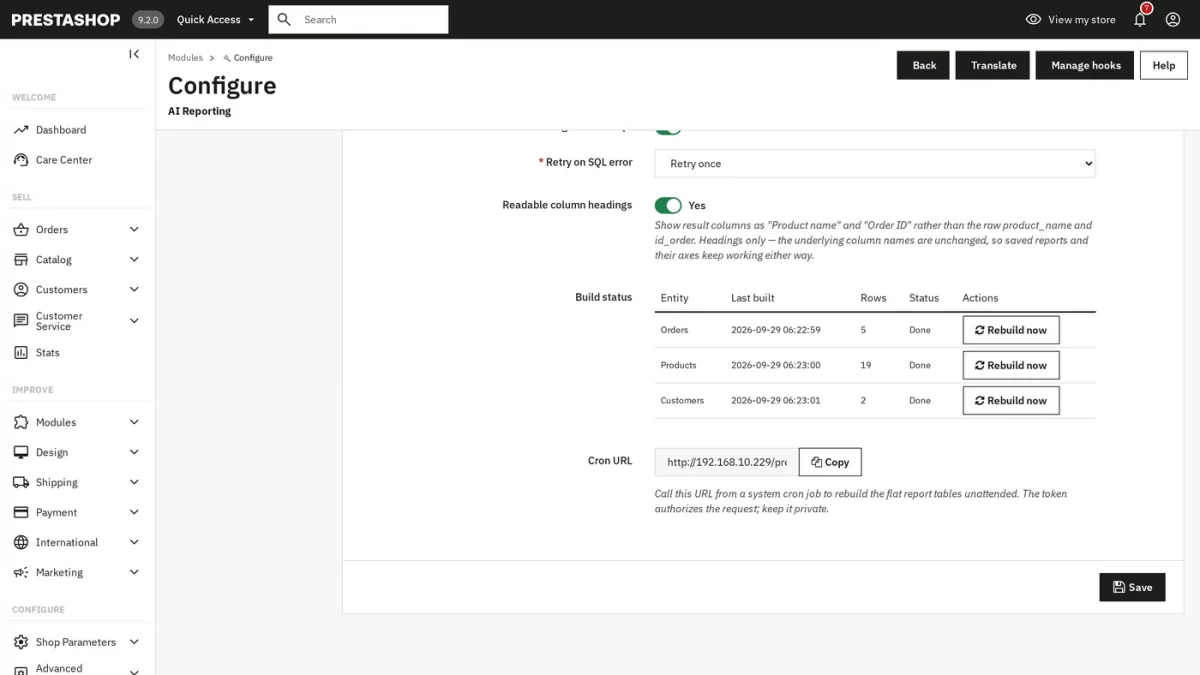Click the Payment card icon
The height and width of the screenshot is (675, 1200).
[21, 512]
